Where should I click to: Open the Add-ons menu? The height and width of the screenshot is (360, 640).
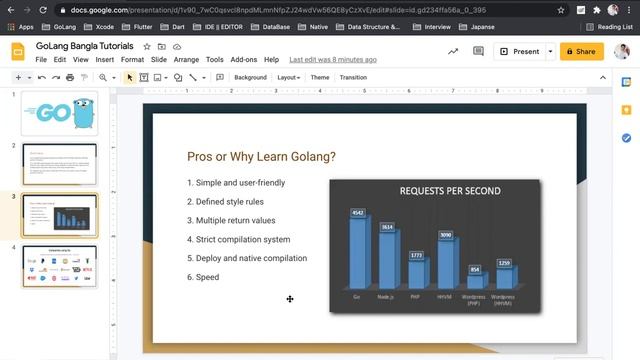[x=244, y=60]
